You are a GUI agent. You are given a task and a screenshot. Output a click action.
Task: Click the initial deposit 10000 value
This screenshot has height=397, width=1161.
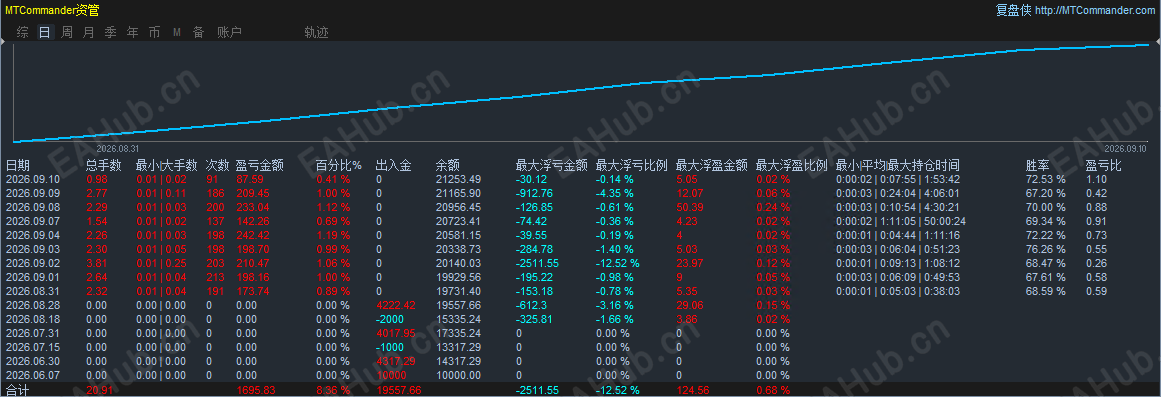coord(391,375)
